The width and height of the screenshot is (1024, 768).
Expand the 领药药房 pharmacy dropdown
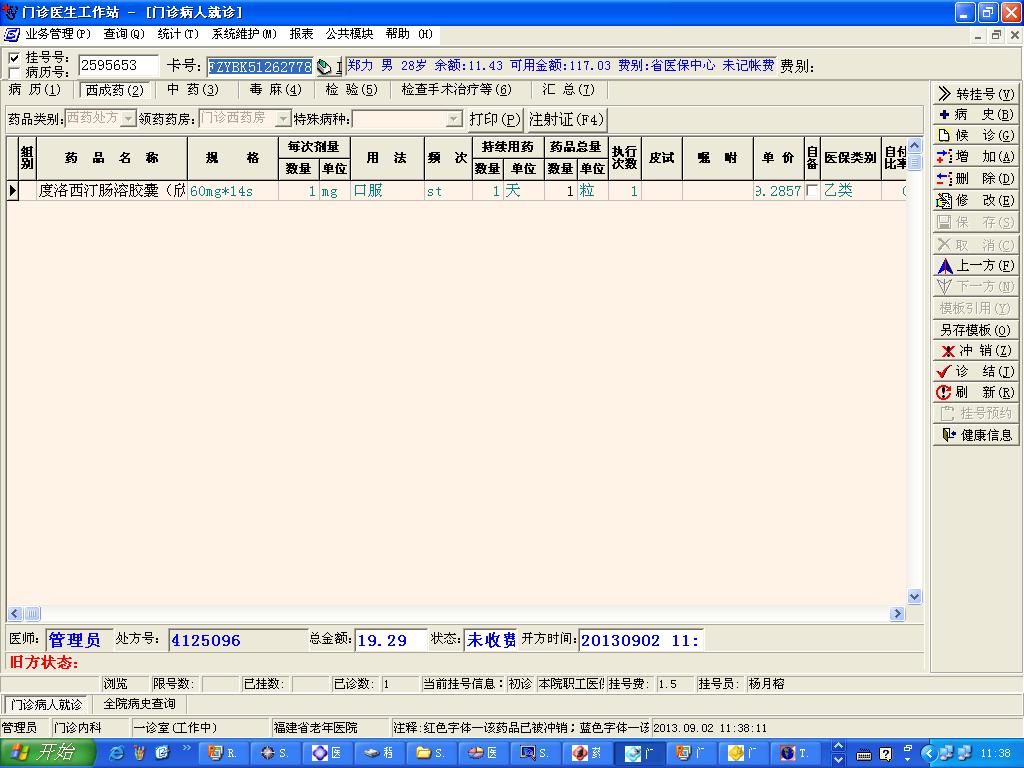(284, 119)
